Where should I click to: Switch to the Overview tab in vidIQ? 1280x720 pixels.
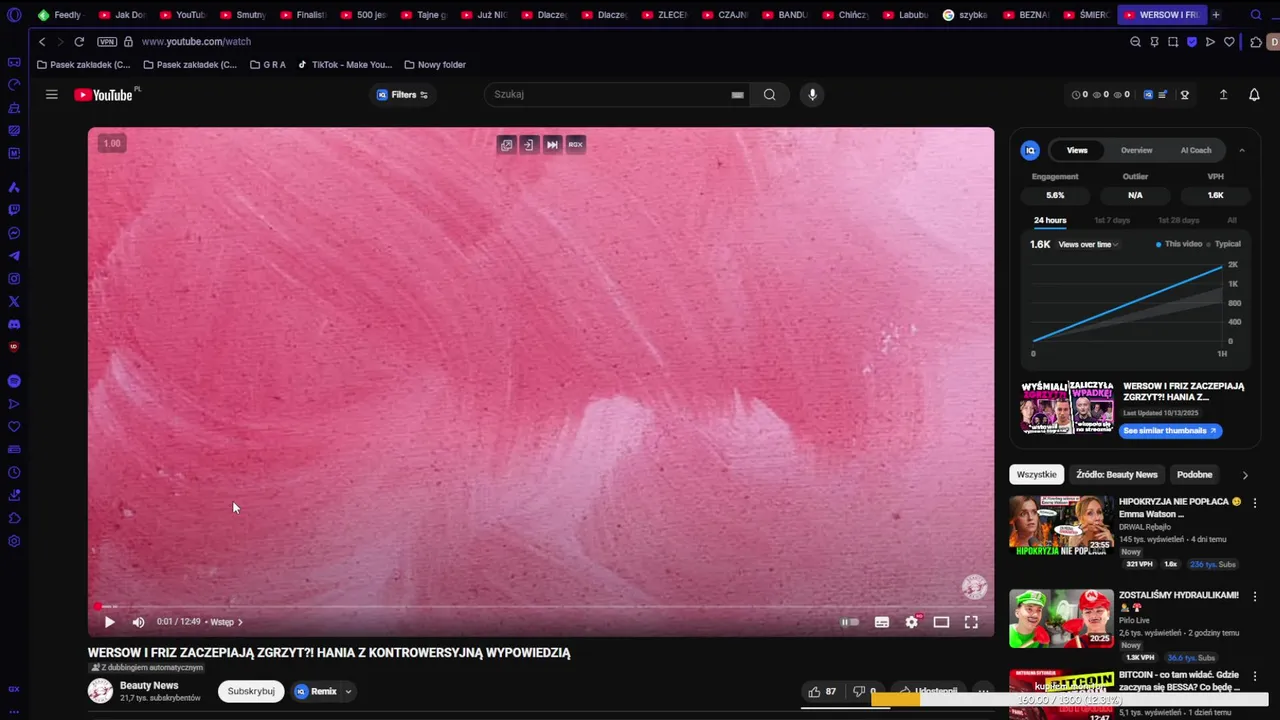click(1136, 151)
